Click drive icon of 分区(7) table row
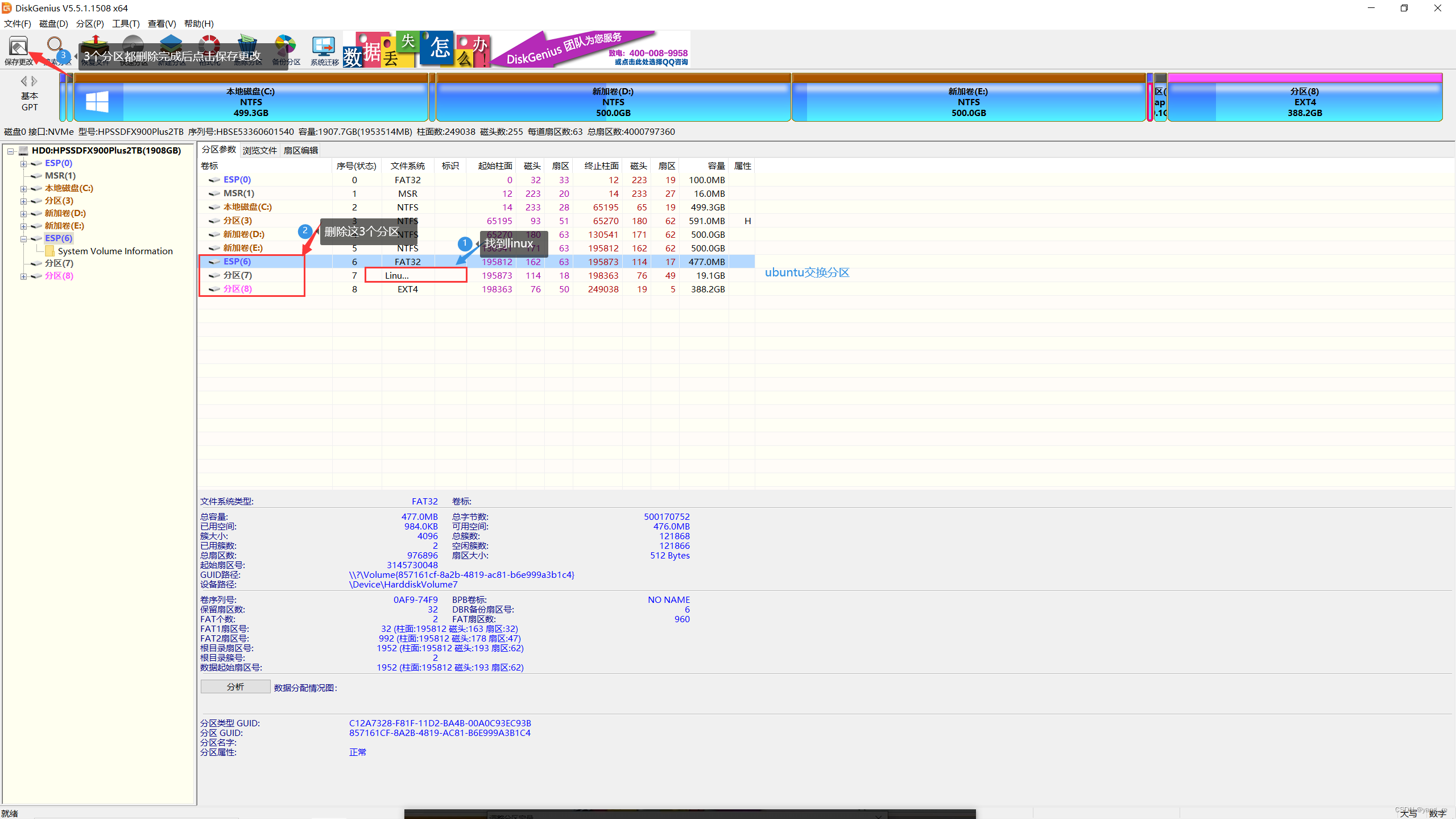1456x819 pixels. [x=214, y=275]
